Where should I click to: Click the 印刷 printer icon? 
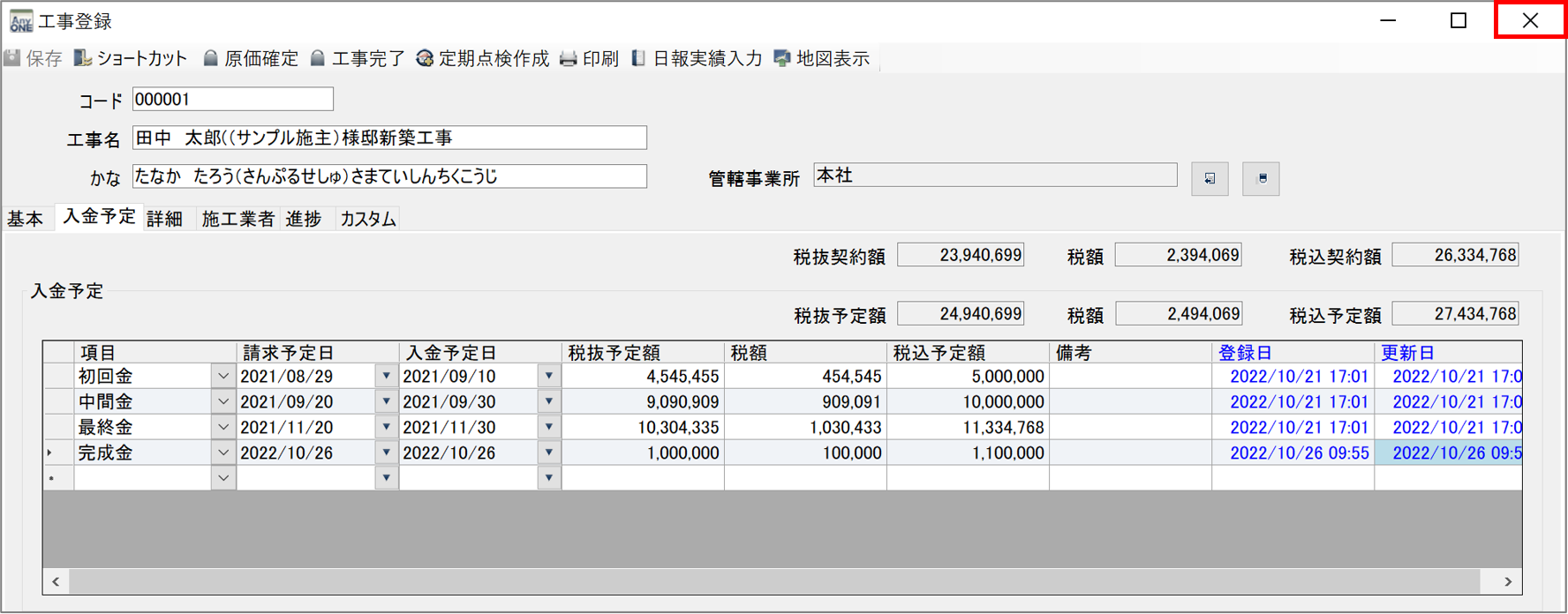coord(569,58)
